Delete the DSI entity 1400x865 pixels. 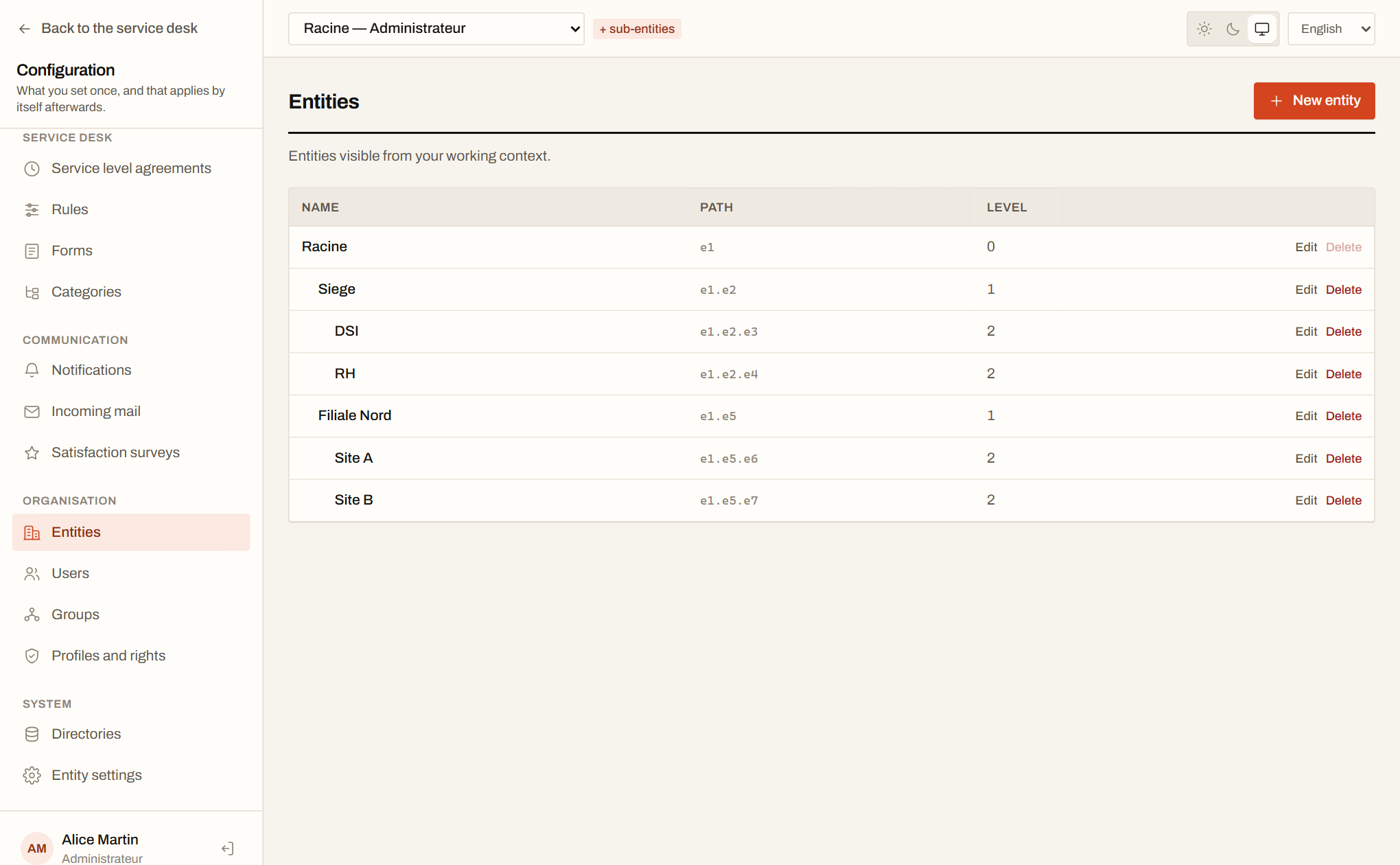[1344, 332]
